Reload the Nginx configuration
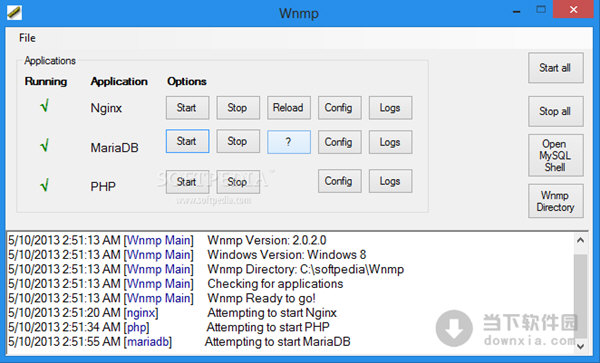 [x=289, y=108]
